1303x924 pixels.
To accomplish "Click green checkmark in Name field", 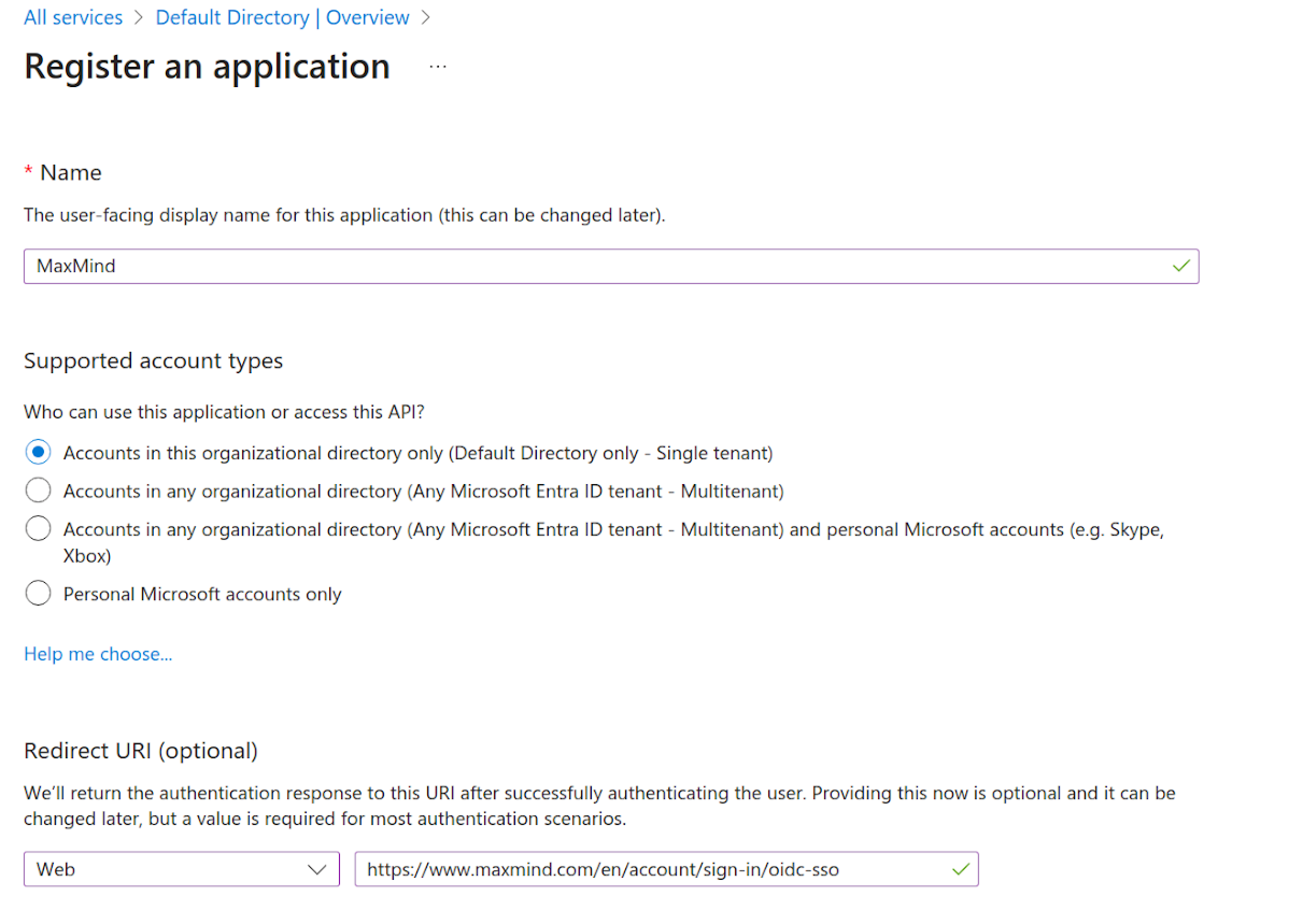I will (1181, 266).
